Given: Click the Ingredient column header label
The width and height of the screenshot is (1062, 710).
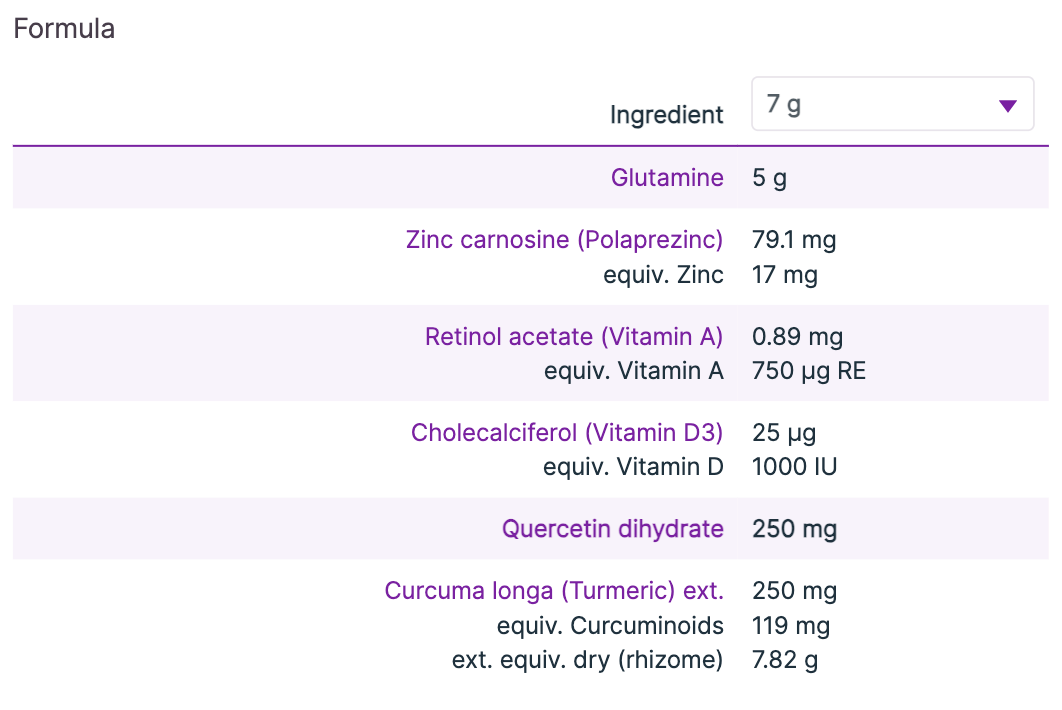Looking at the screenshot, I should 666,115.
